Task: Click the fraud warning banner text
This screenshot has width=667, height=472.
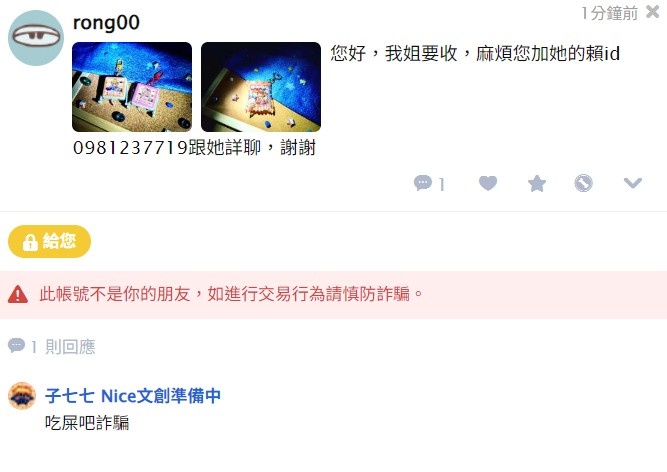Action: point(231,294)
